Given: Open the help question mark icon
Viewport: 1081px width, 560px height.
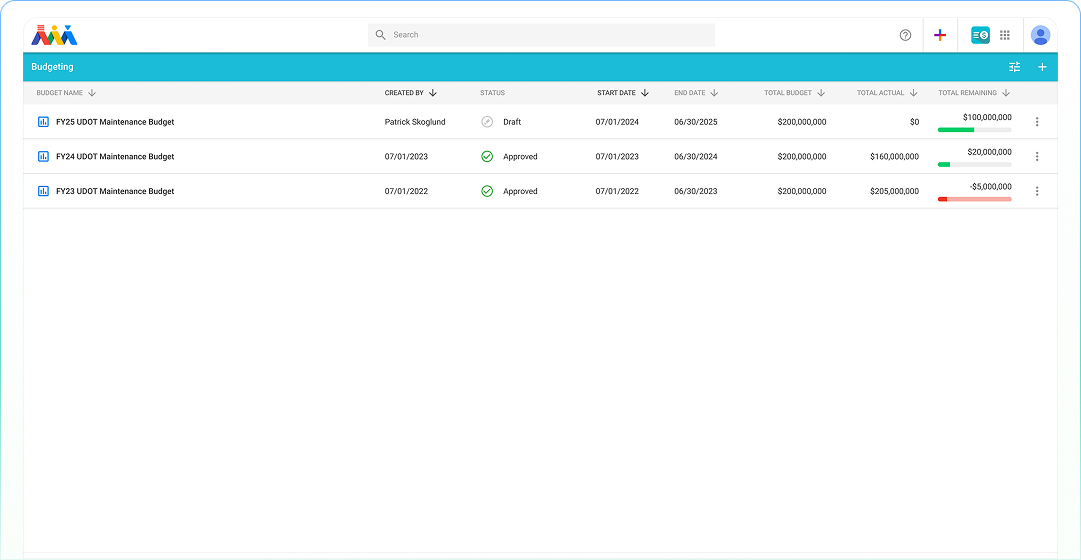Looking at the screenshot, I should [x=905, y=35].
